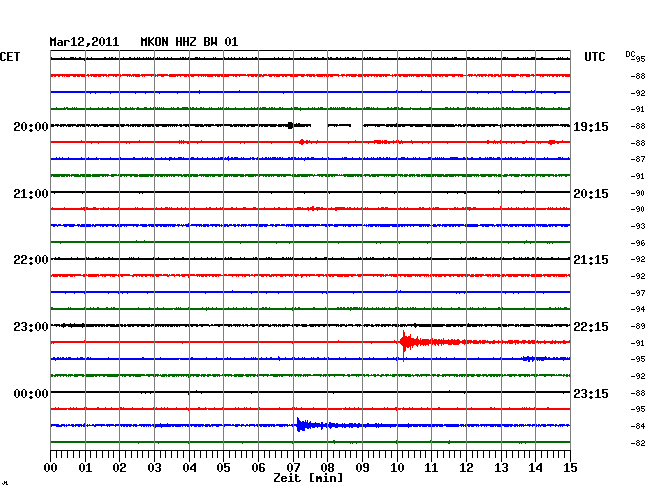Click the 20:15 UTC time label

point(591,194)
